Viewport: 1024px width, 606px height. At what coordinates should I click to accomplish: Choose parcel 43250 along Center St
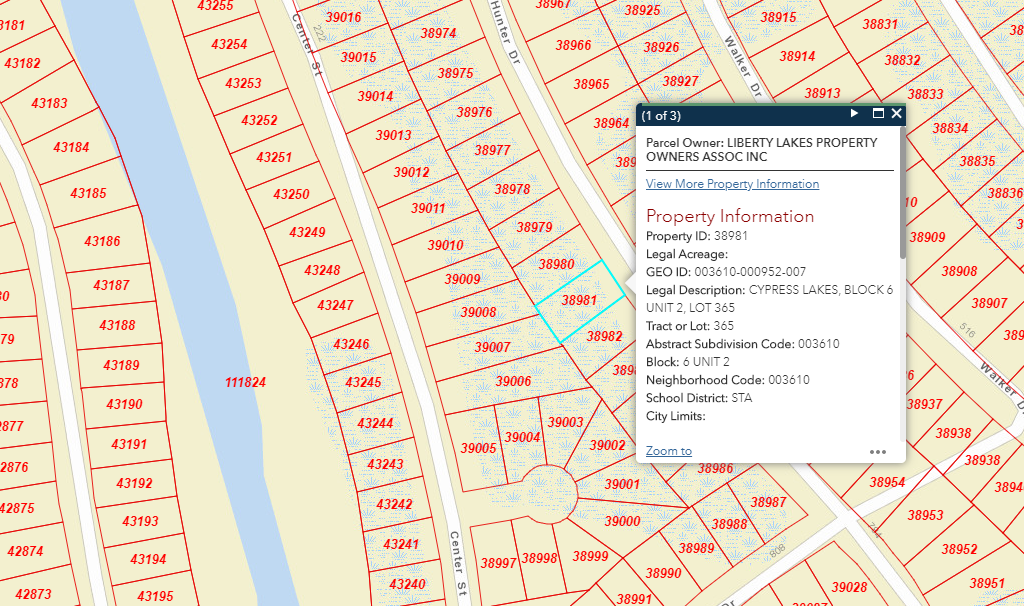coord(291,194)
